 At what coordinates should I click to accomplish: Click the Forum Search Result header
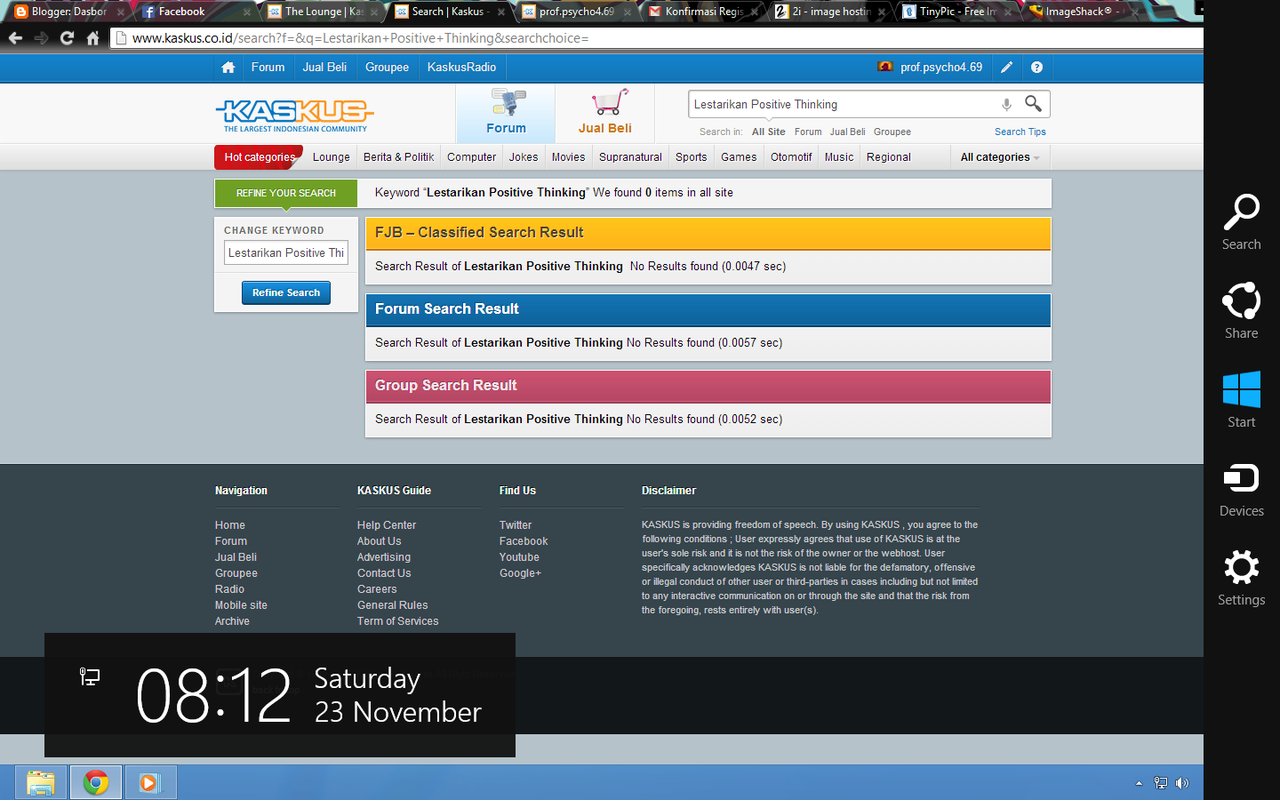tap(708, 310)
